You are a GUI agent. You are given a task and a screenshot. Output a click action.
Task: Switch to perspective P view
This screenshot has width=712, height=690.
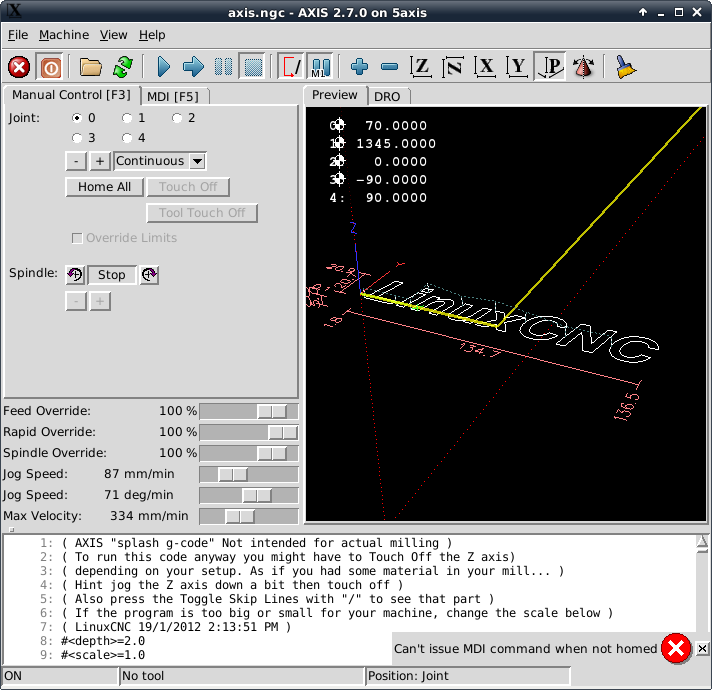tap(550, 67)
